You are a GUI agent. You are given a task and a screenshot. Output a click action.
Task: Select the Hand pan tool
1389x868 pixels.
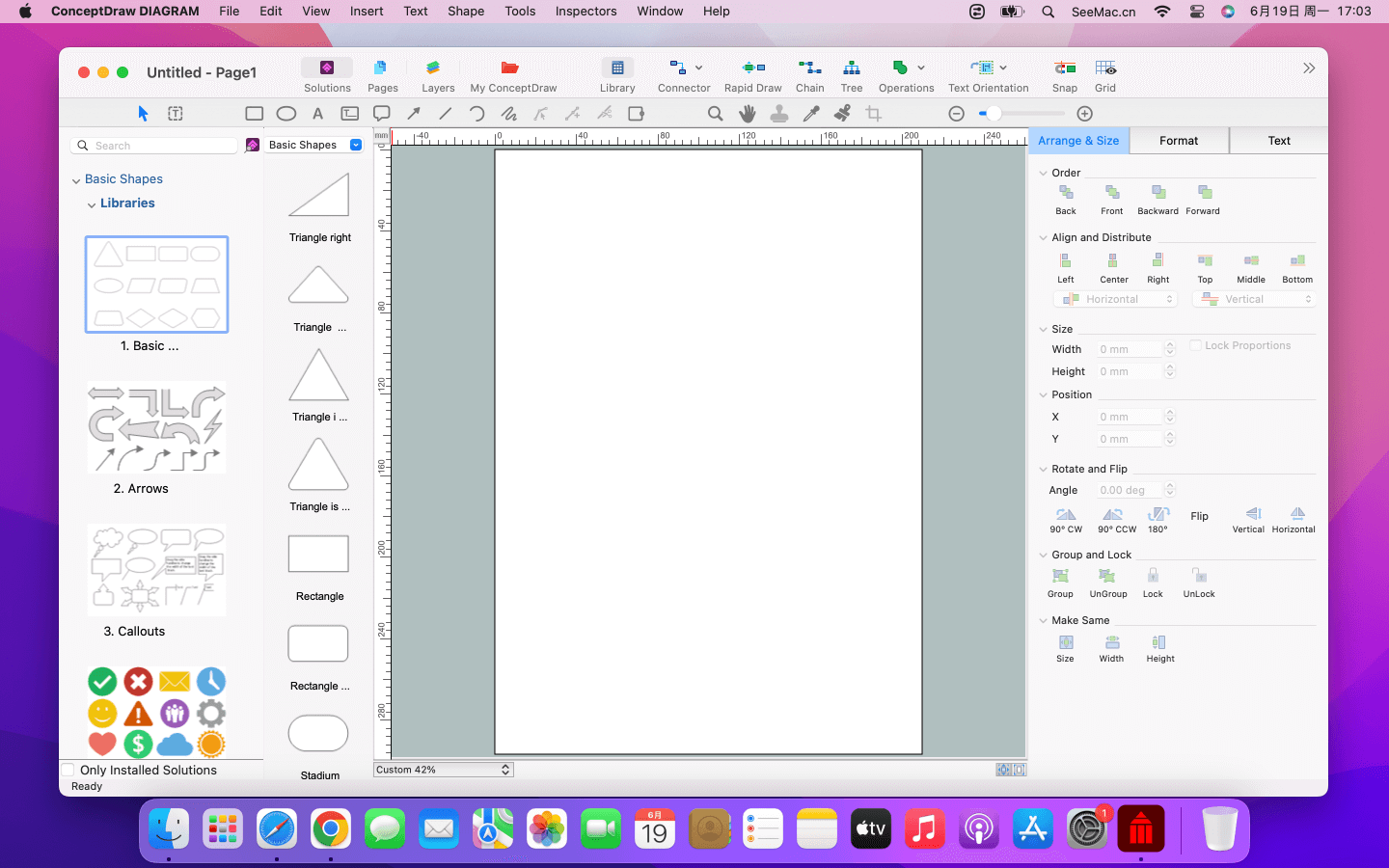point(747,114)
